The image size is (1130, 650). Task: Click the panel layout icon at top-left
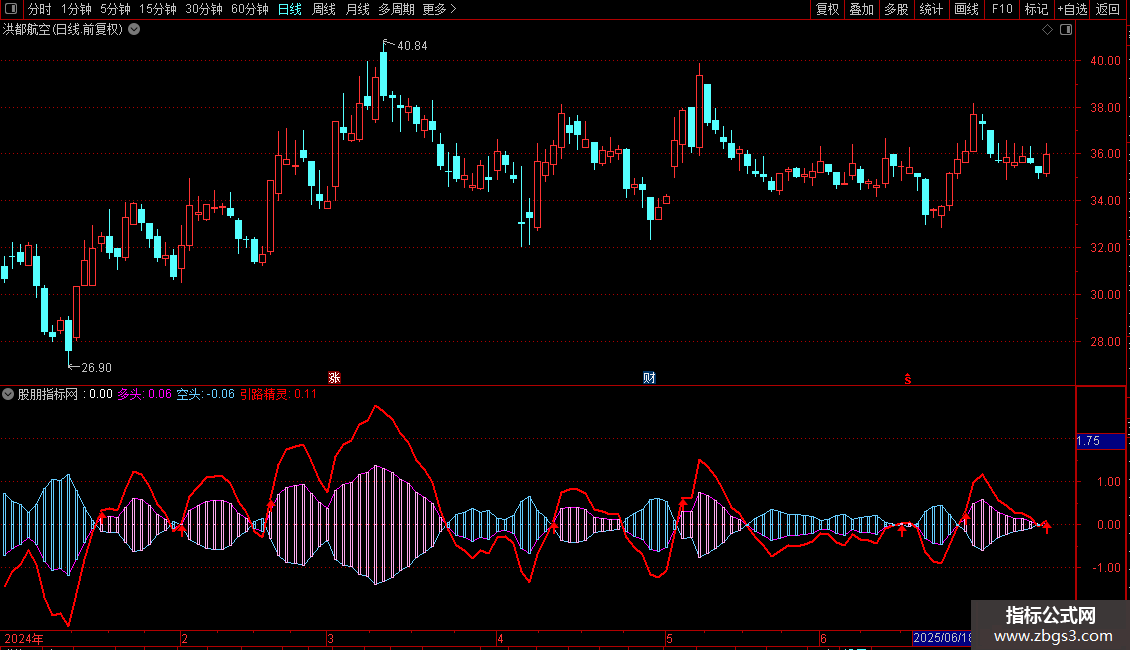tap(11, 9)
